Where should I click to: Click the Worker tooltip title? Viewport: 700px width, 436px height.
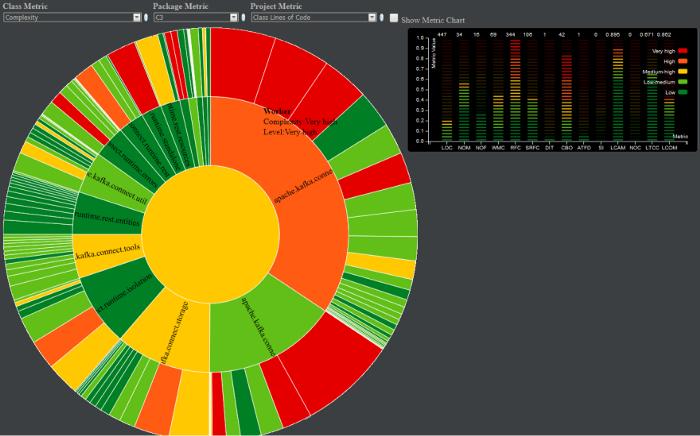pyautogui.click(x=277, y=111)
